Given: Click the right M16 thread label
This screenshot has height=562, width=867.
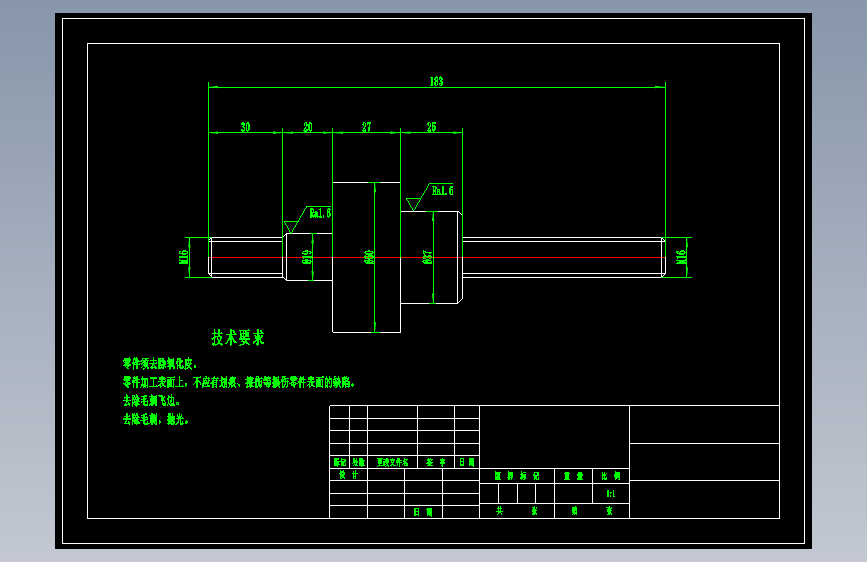Looking at the screenshot, I should tap(681, 257).
